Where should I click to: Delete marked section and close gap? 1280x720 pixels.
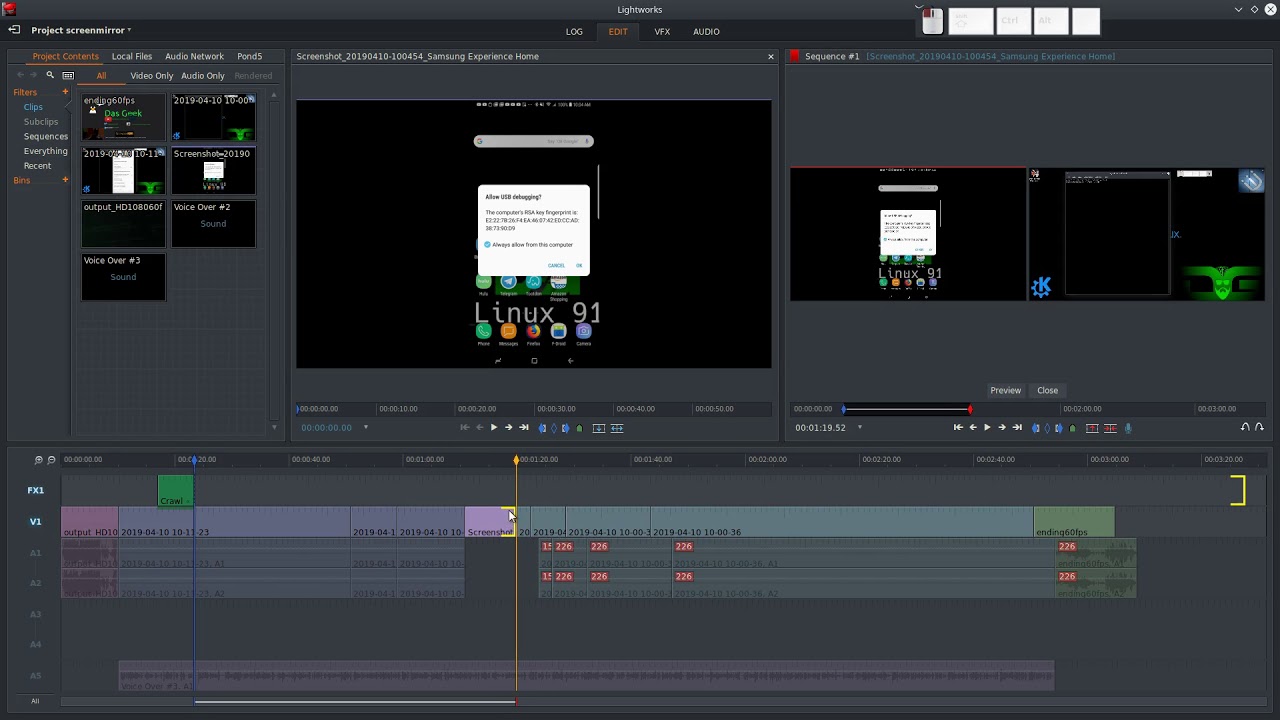click(x=1110, y=428)
